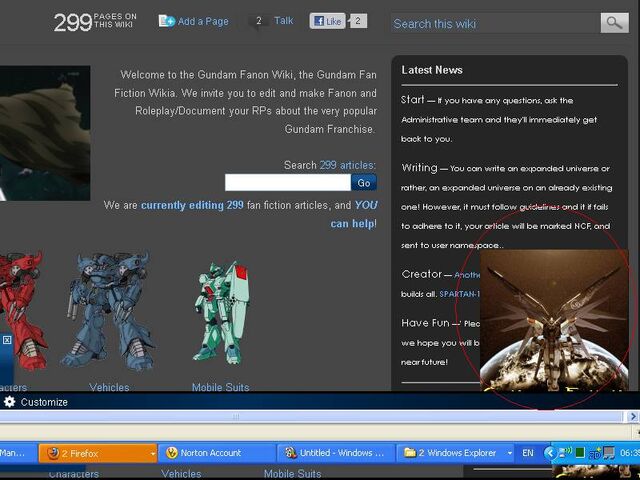Click the horizontal scrollbar right arrow

pos(633,417)
